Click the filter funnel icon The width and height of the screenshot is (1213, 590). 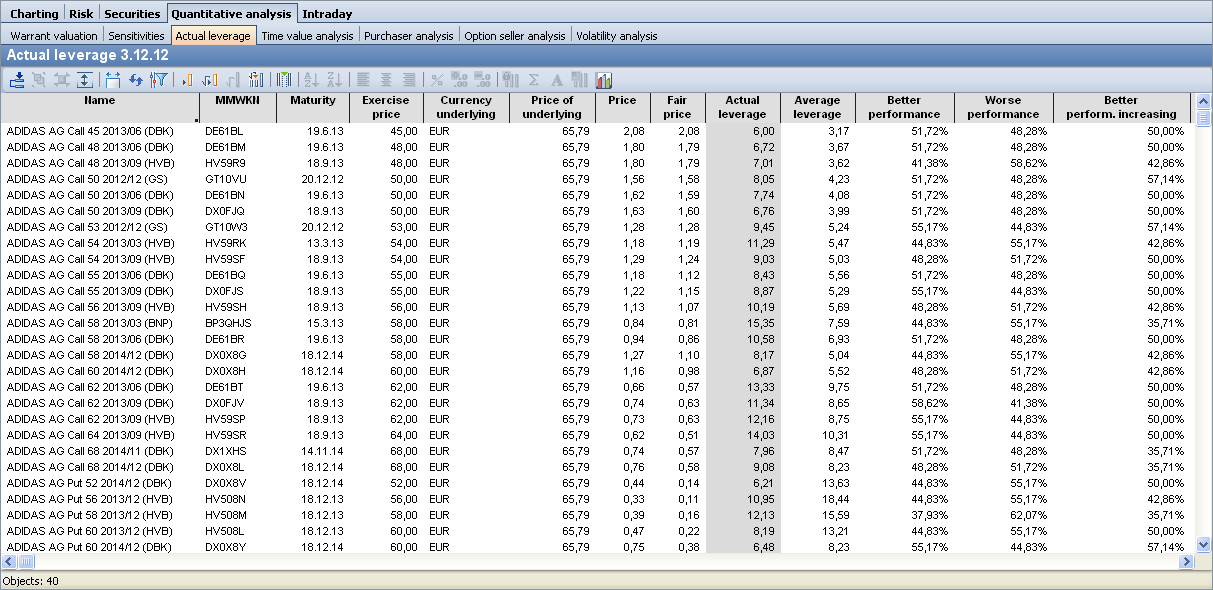coord(157,80)
